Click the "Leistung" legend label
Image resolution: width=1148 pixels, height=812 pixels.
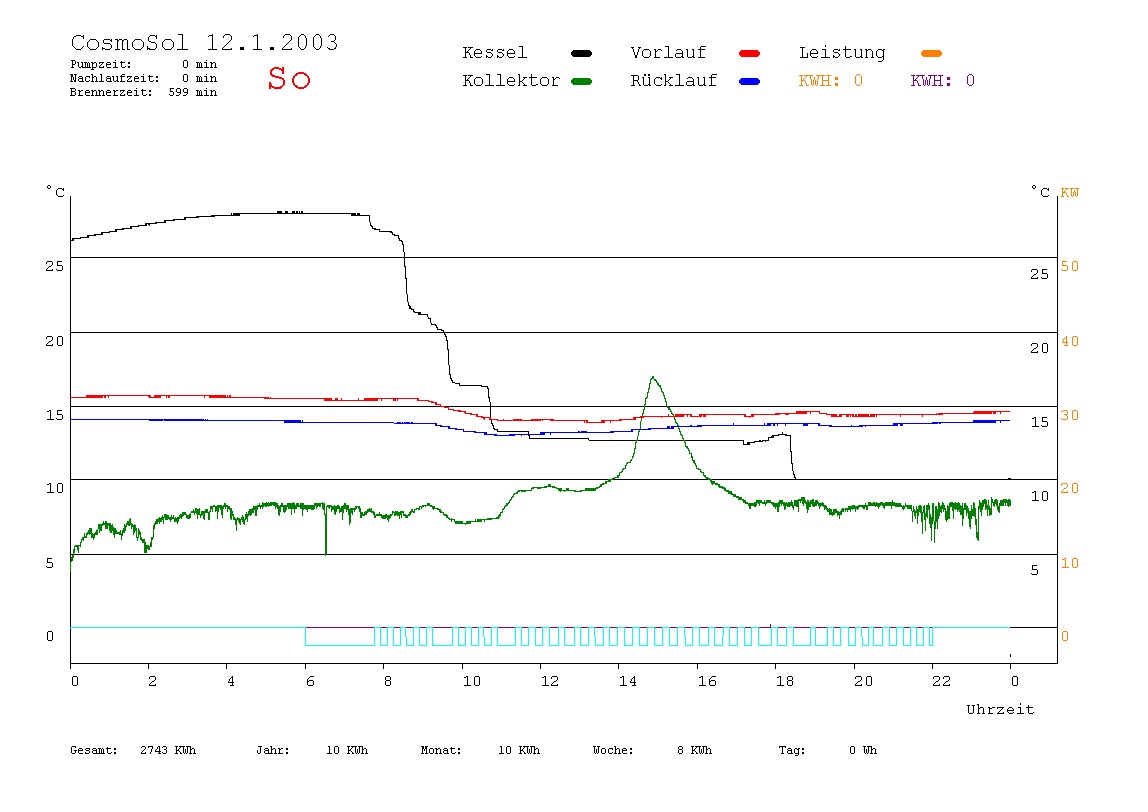842,53
